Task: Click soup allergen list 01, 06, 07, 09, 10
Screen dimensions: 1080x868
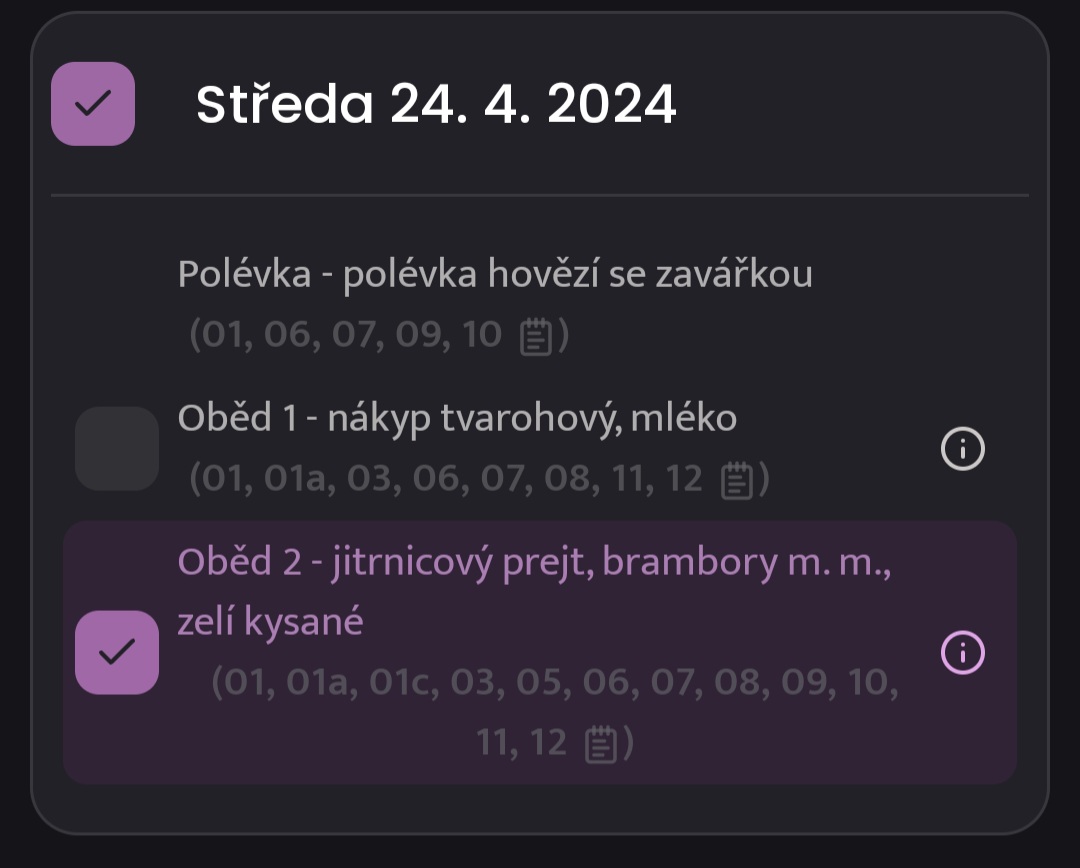Action: 346,335
